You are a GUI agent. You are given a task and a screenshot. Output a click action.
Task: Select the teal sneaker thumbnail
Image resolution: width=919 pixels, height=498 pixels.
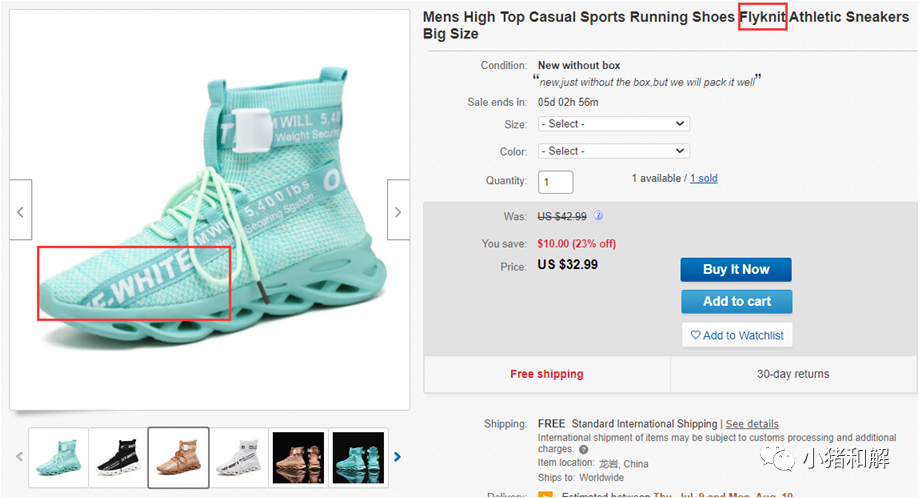(58, 457)
